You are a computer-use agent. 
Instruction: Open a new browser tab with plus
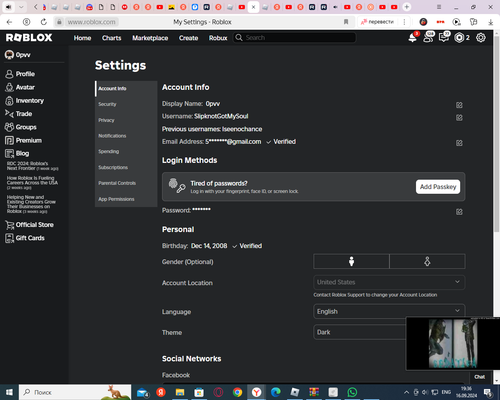click(x=407, y=7)
